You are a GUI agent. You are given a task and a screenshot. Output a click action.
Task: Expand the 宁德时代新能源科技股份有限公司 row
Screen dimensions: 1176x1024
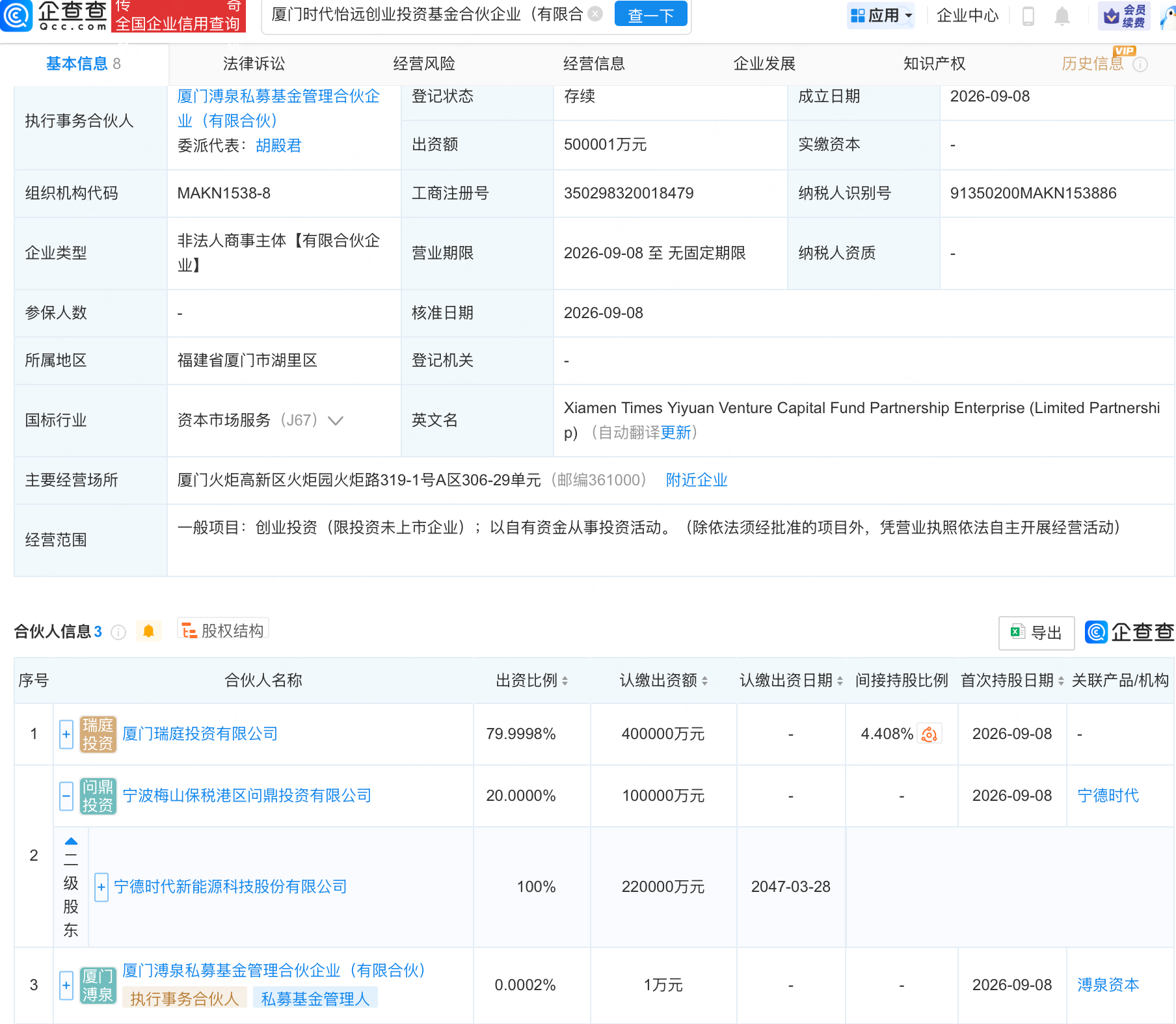click(x=101, y=887)
